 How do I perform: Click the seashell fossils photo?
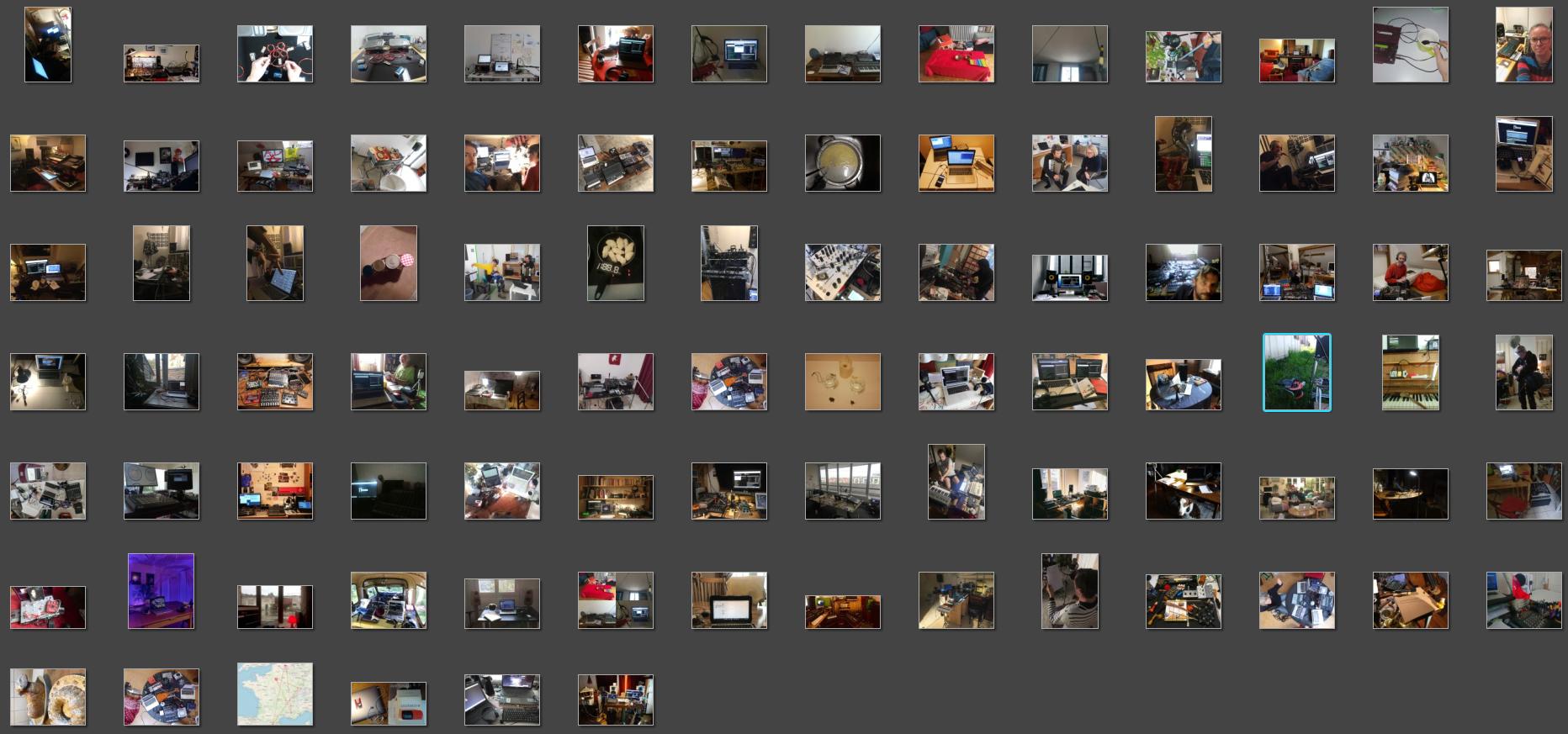point(48,697)
